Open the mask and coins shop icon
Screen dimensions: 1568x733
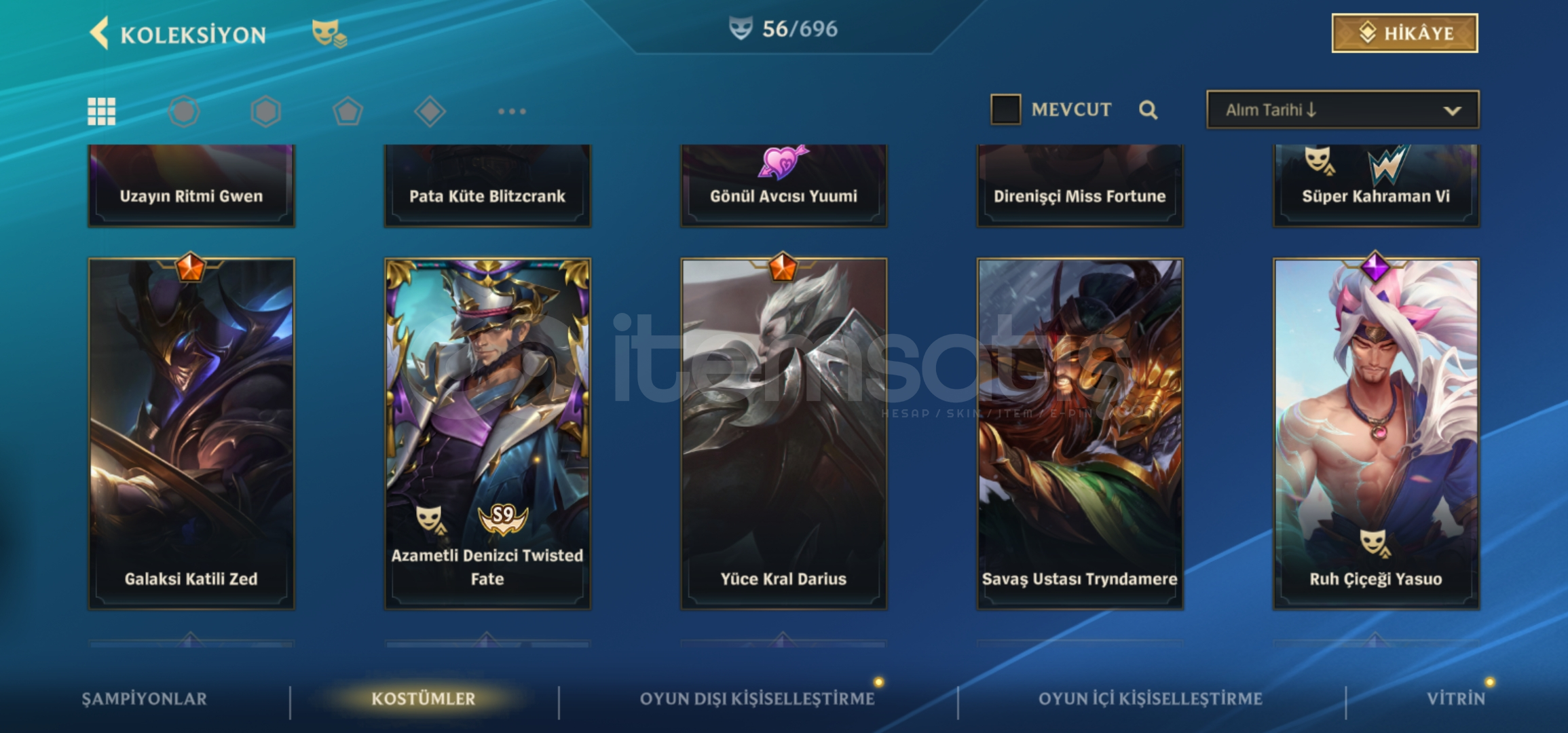coord(329,33)
